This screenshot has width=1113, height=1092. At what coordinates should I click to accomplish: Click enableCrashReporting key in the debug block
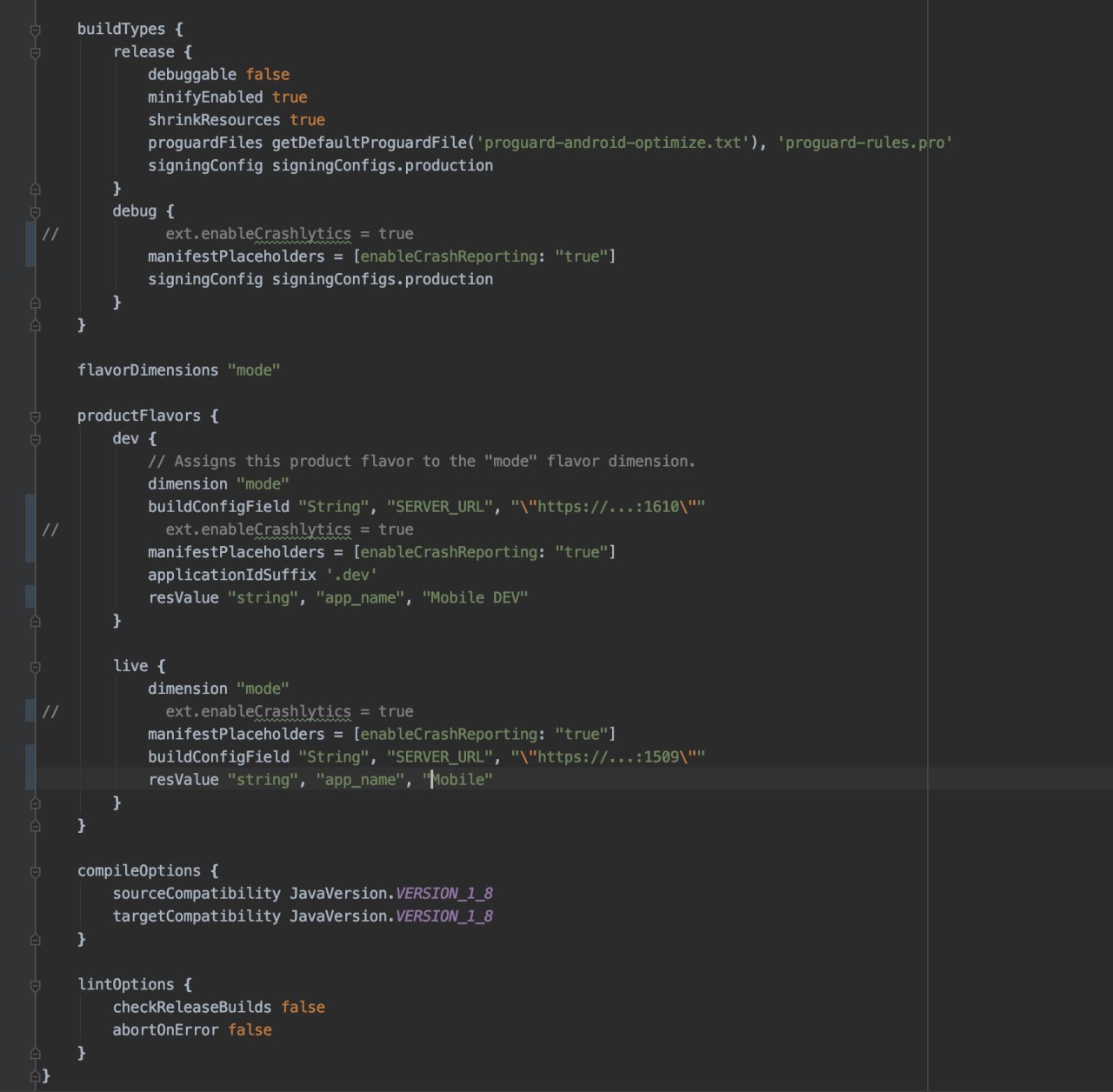[450, 256]
